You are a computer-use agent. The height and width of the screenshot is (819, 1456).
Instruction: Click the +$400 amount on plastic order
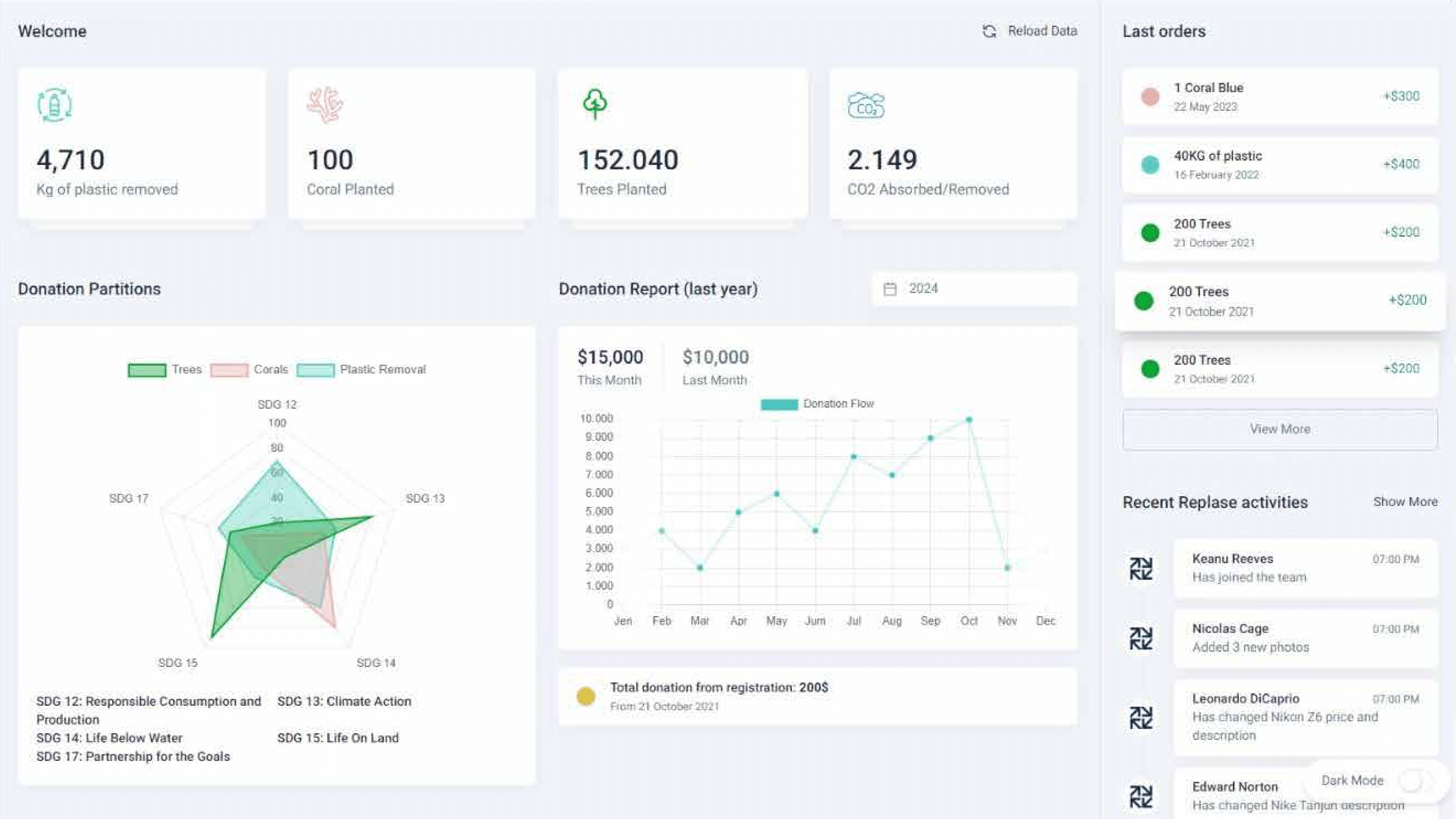[1401, 164]
